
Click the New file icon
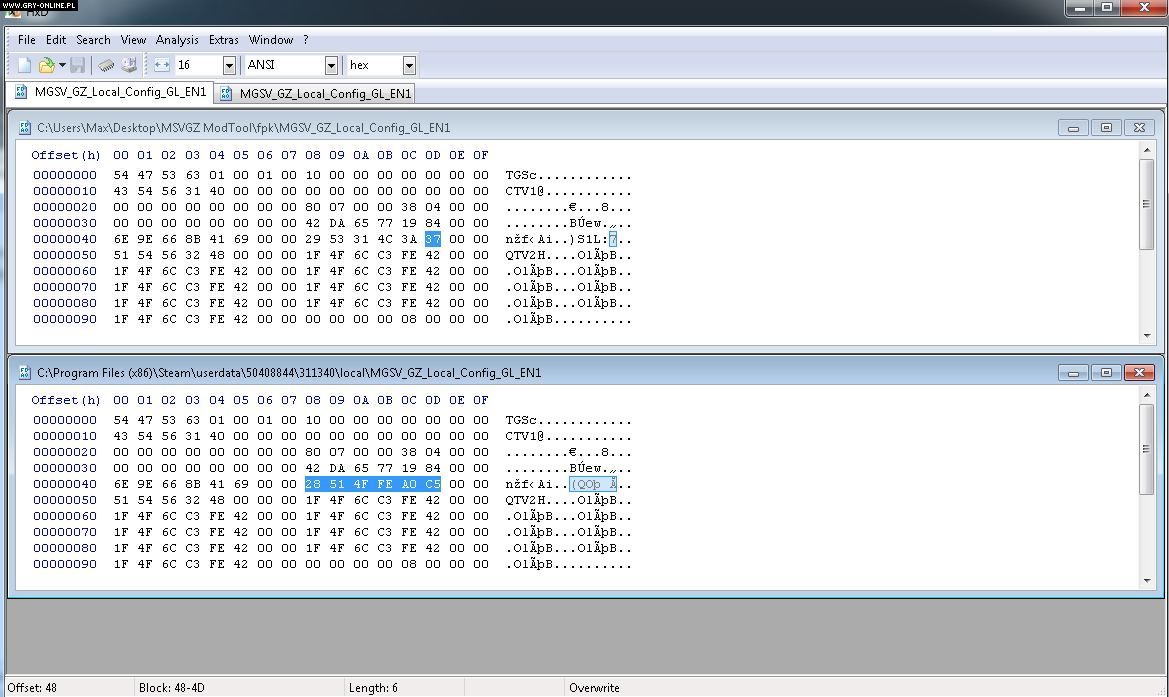[25, 65]
